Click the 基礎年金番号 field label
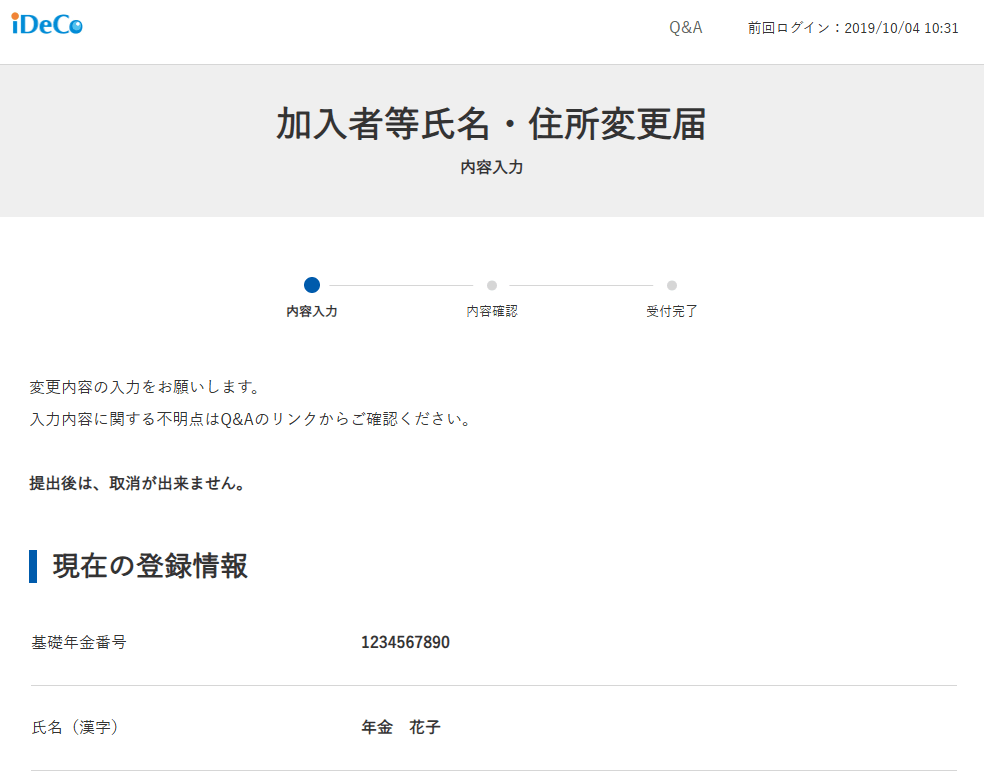The image size is (984, 783). (x=79, y=642)
